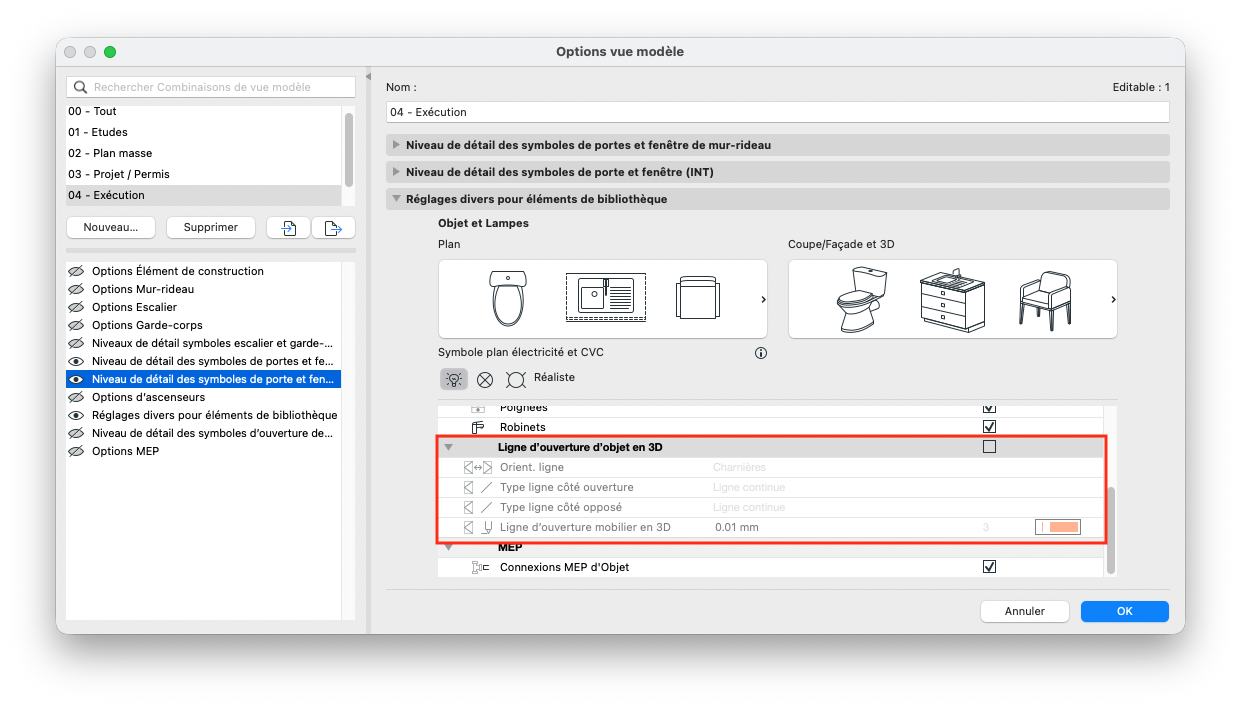Select the 00 - Tout combination
1241x708 pixels.
click(204, 111)
